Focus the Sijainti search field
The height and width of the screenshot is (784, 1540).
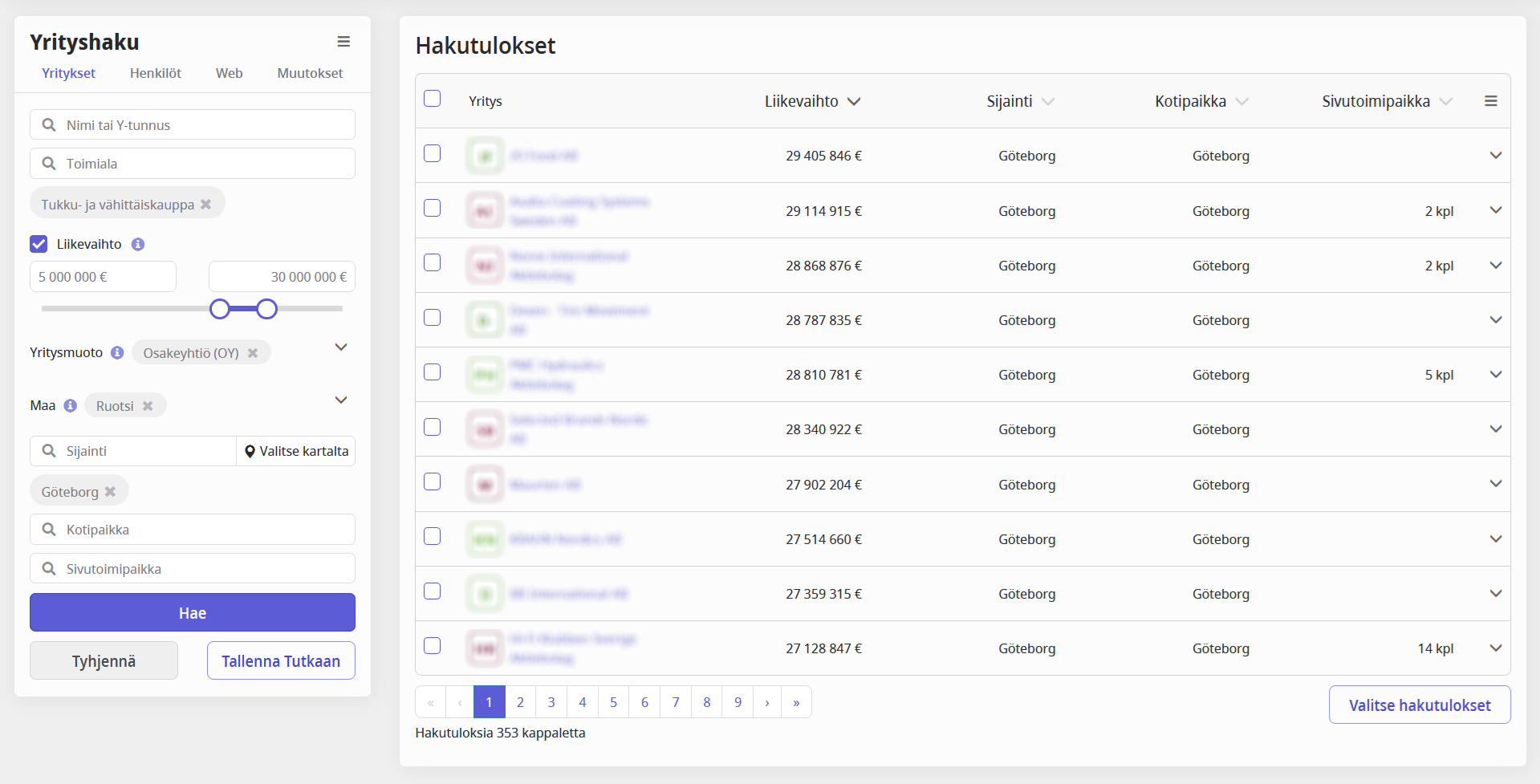click(x=133, y=451)
